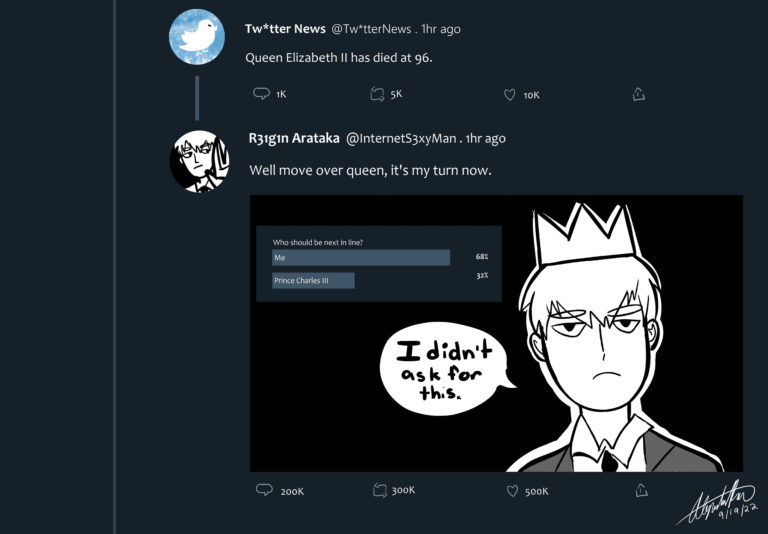This screenshot has height=534, width=768.
Task: Vote for 'Prince Charles III' poll option
Action: pyautogui.click(x=313, y=281)
